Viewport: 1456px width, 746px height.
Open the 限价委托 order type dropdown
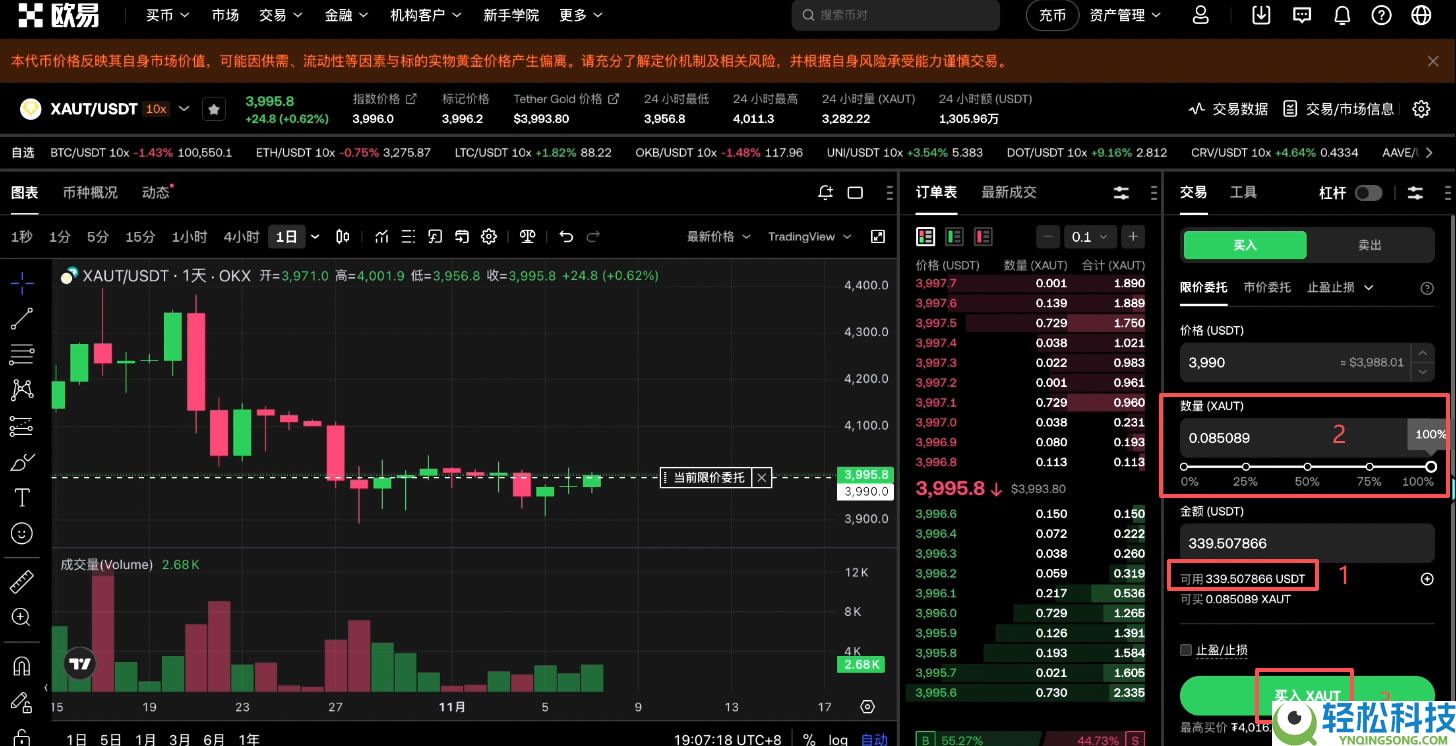point(1204,287)
